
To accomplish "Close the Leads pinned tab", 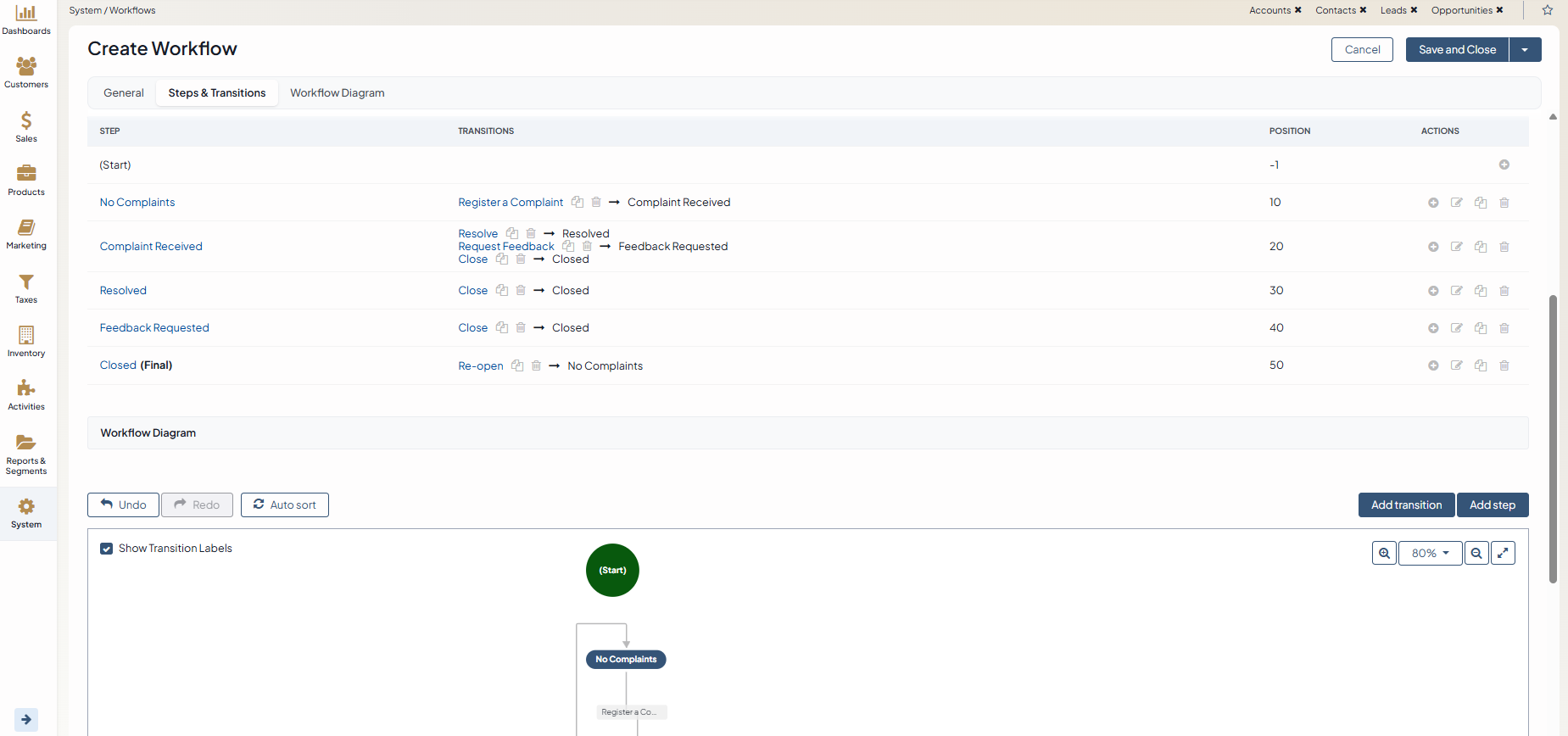I will [1414, 10].
